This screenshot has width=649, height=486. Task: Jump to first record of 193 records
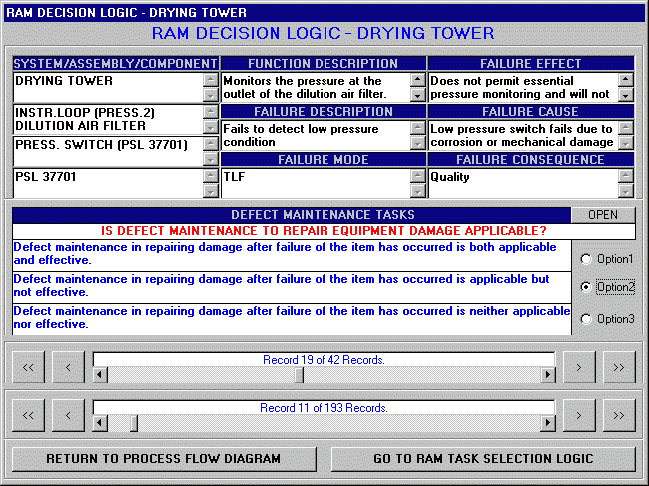(x=28, y=415)
